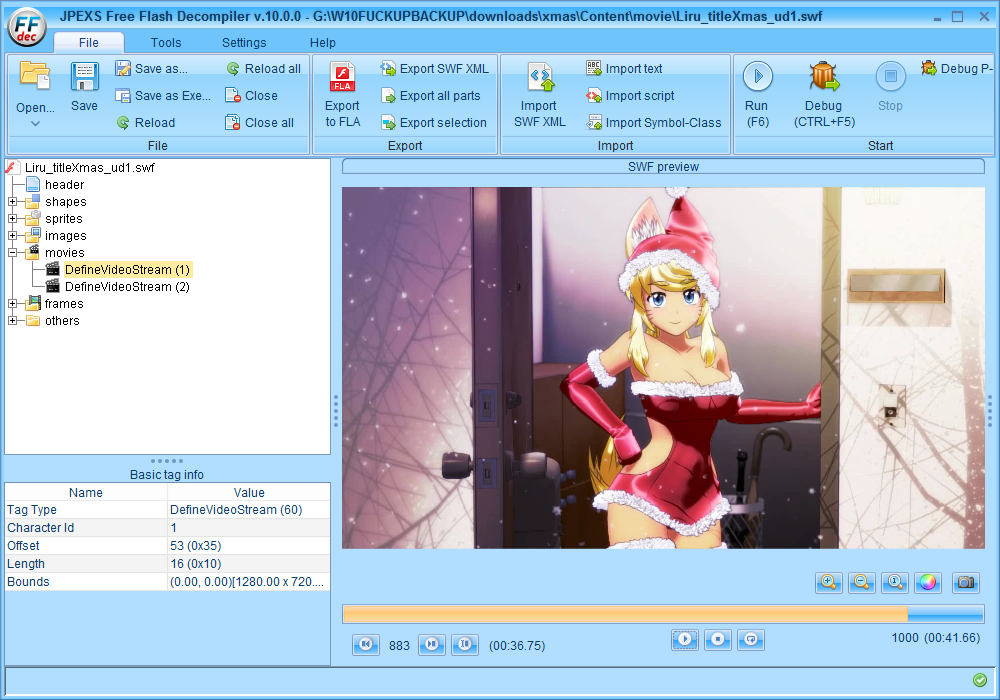Open the Settings ribbon tab
Image resolution: width=1000 pixels, height=700 pixels.
(244, 43)
